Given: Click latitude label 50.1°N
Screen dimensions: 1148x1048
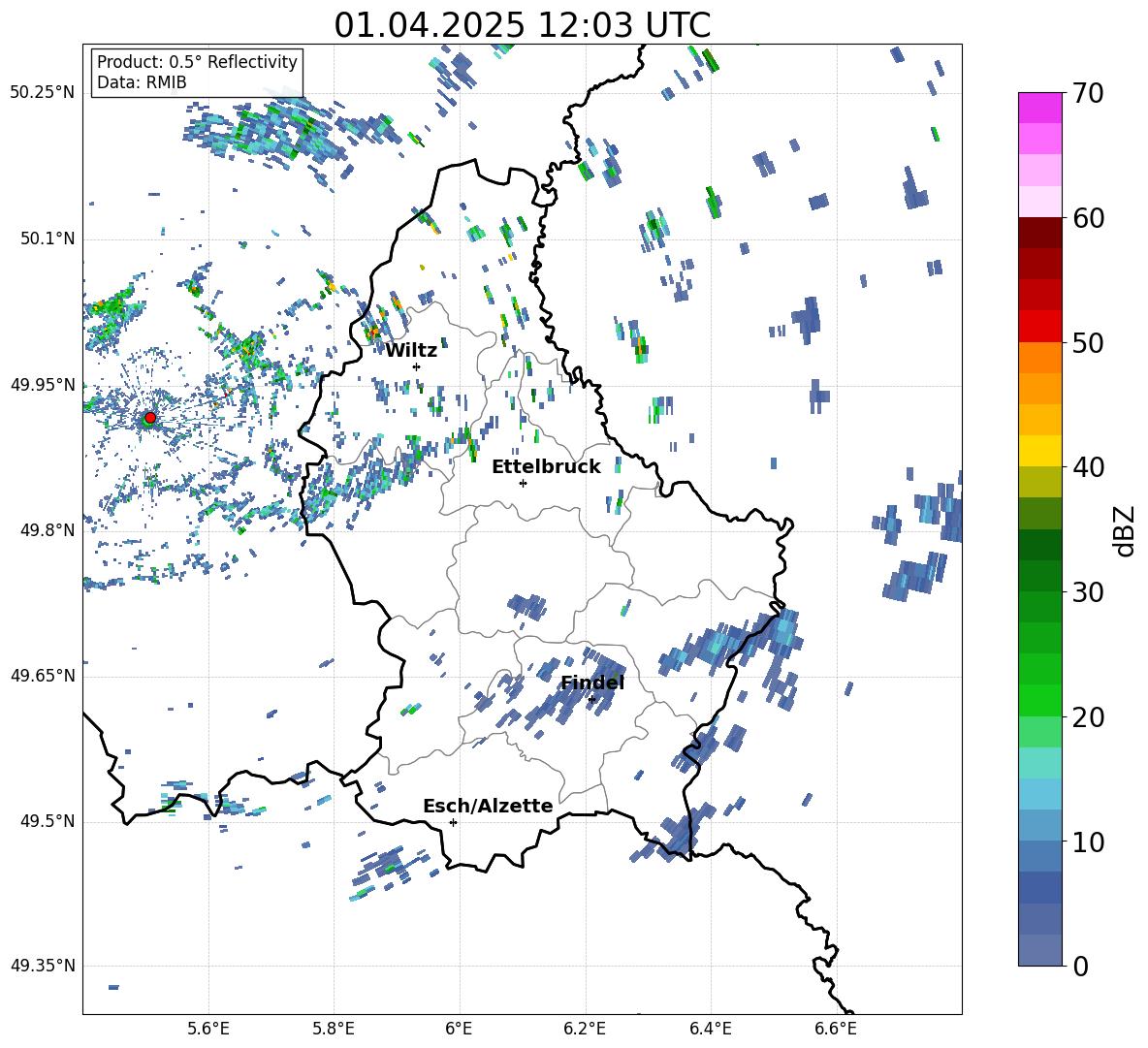Looking at the screenshot, I should point(48,238).
